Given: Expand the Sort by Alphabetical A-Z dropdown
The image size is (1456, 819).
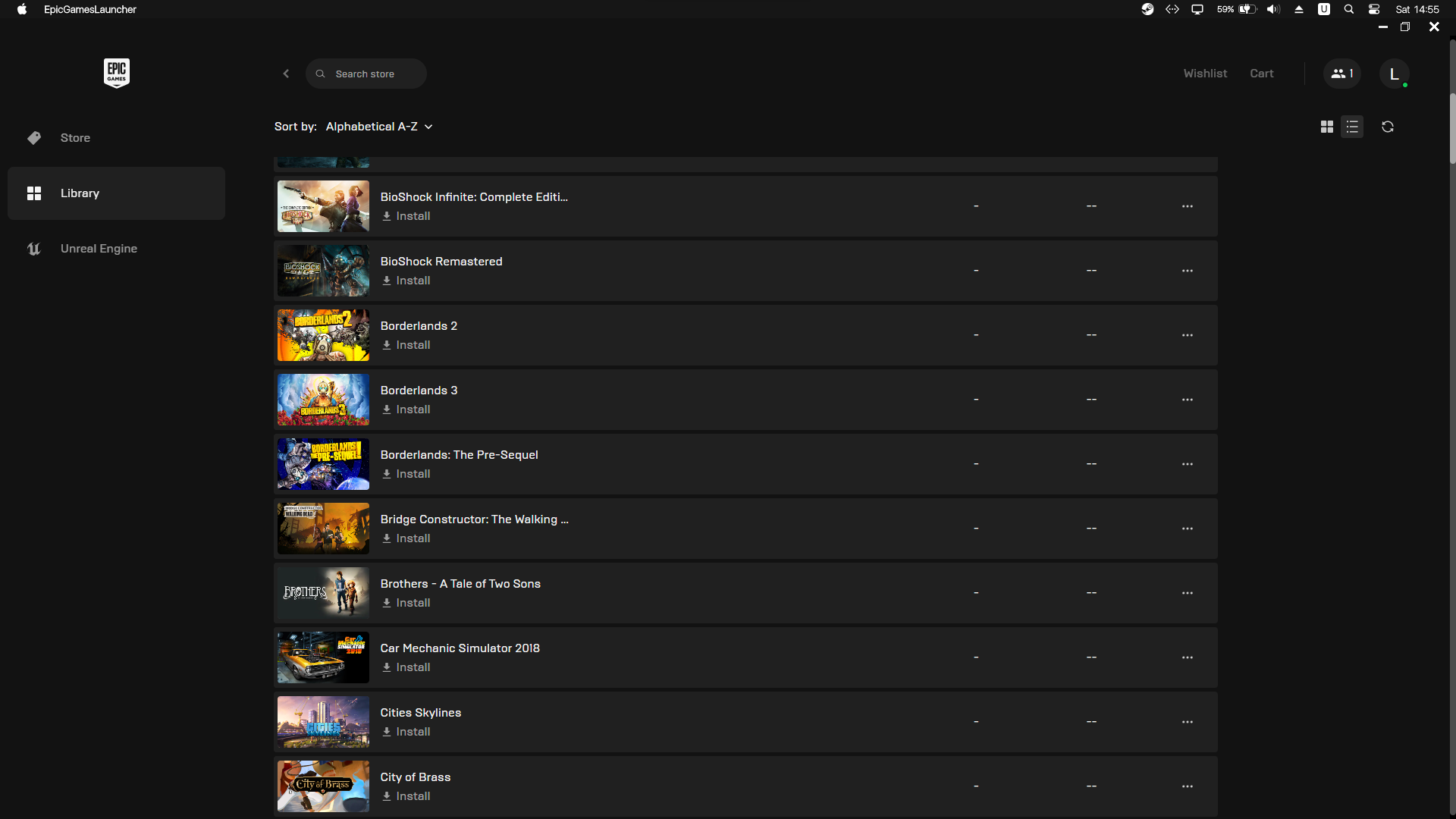Looking at the screenshot, I should click(x=378, y=127).
